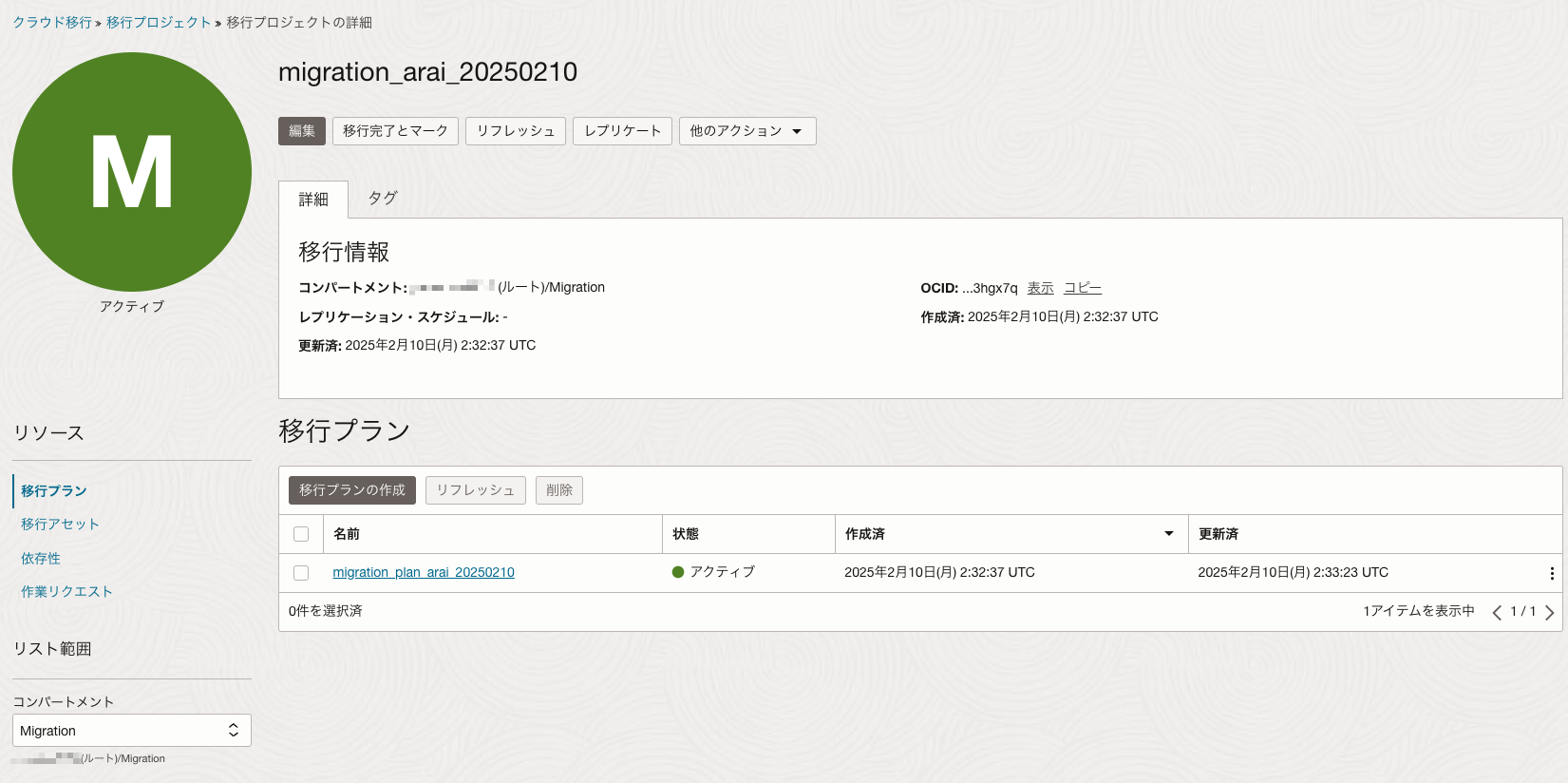1568x783 pixels.
Task: Go to the 移行プロジェクト breadcrumb
Action: pos(159,22)
